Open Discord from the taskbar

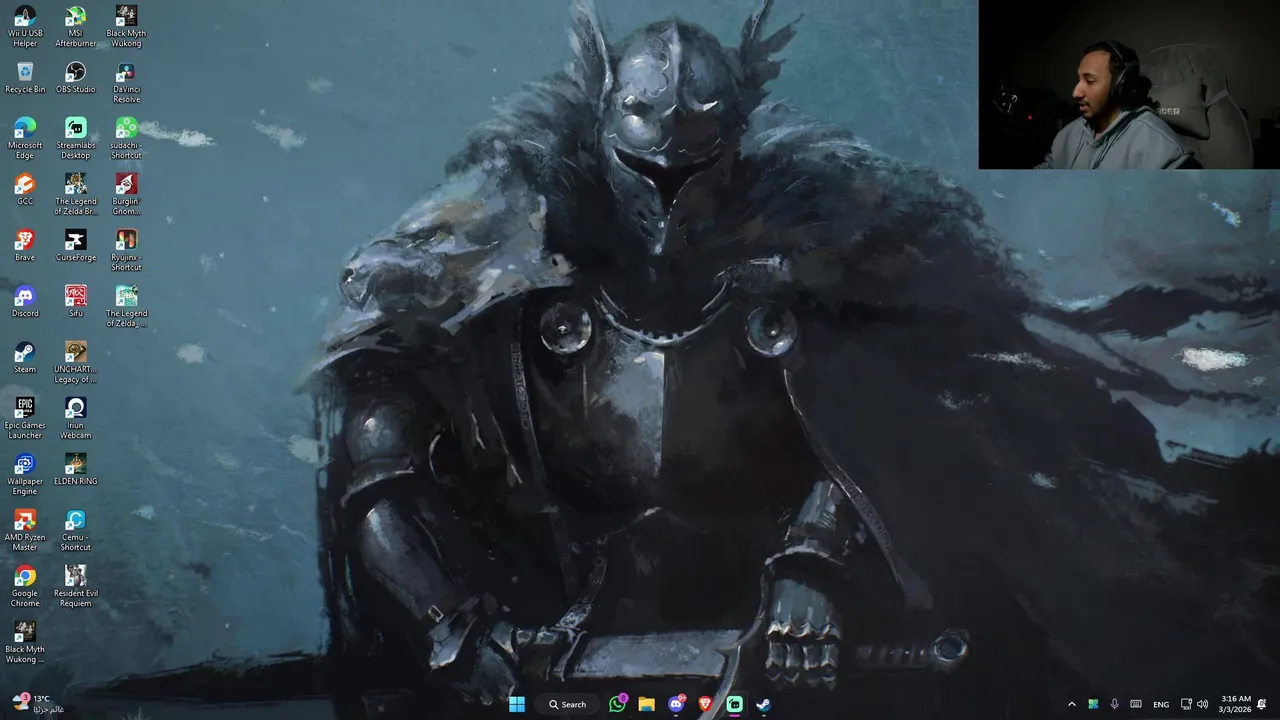tap(677, 704)
